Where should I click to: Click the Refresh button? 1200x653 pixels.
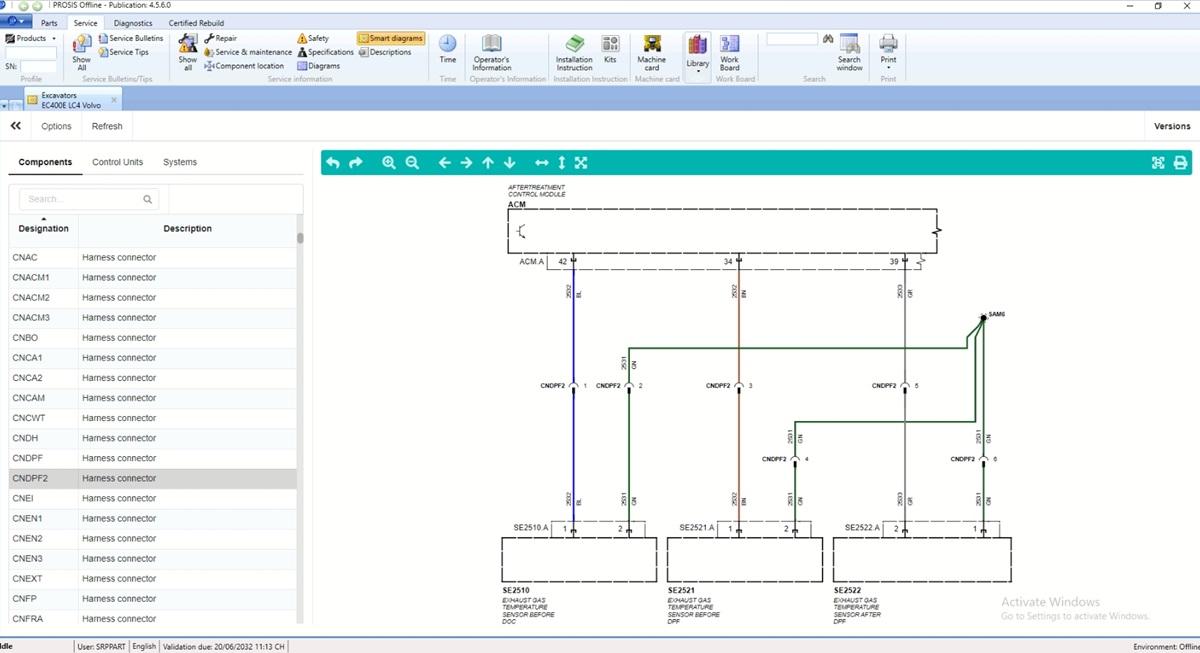pyautogui.click(x=107, y=126)
